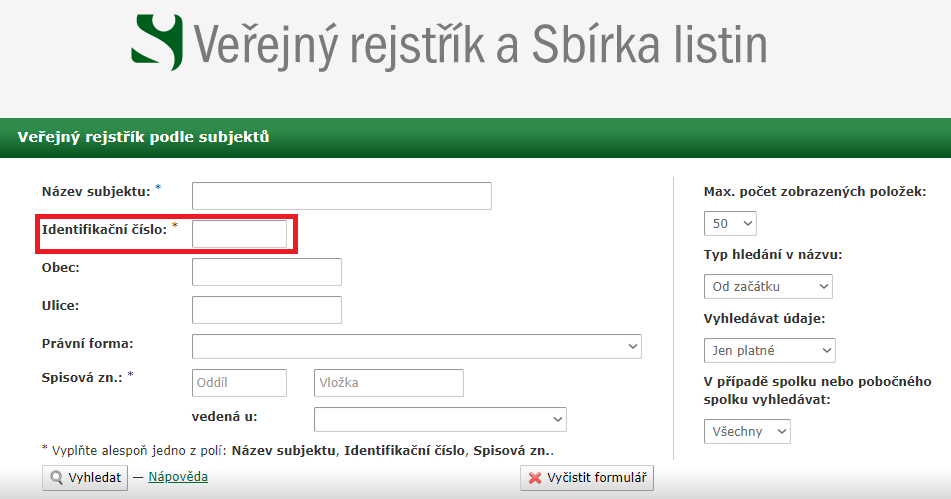951x499 pixels.
Task: Focus the Oddíl field of Spisová zn.
Action: [x=239, y=383]
